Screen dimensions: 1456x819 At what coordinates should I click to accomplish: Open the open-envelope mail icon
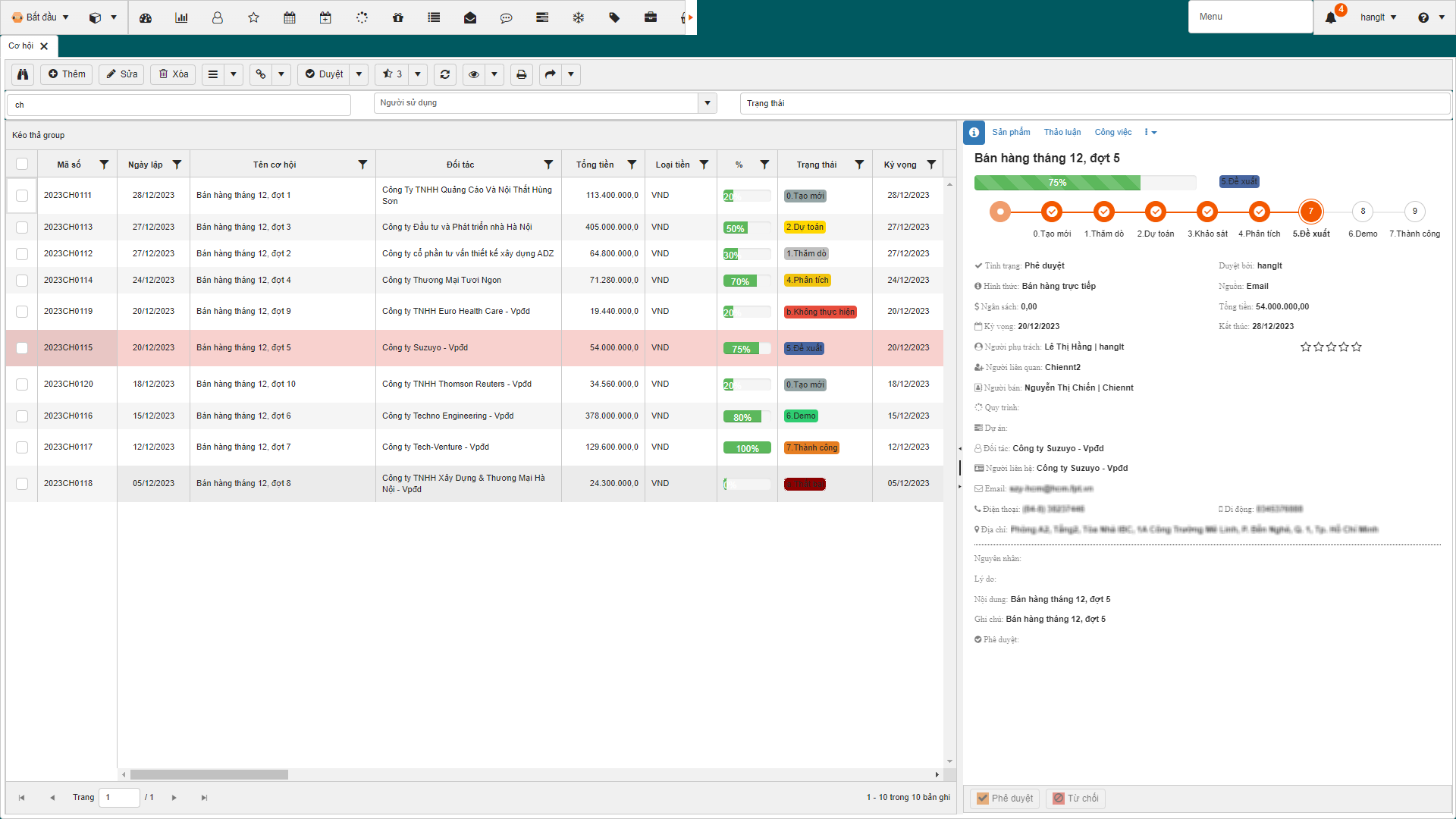pyautogui.click(x=470, y=17)
